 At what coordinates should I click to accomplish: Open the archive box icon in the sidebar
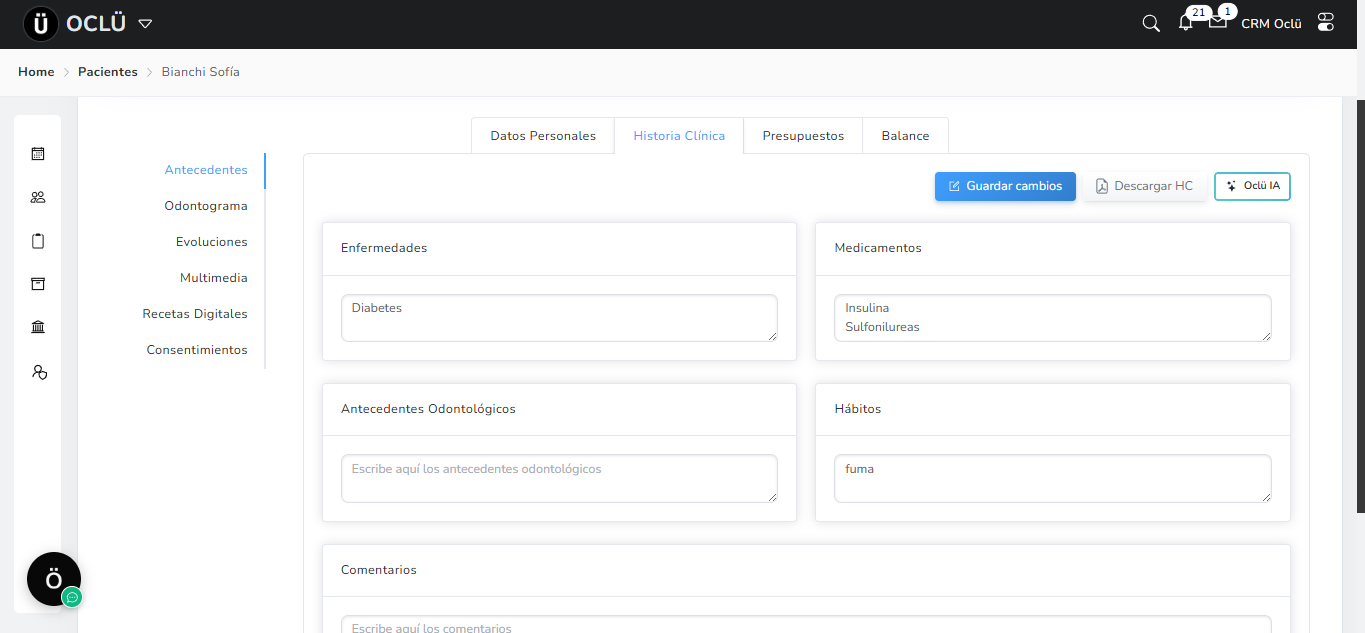(x=38, y=284)
